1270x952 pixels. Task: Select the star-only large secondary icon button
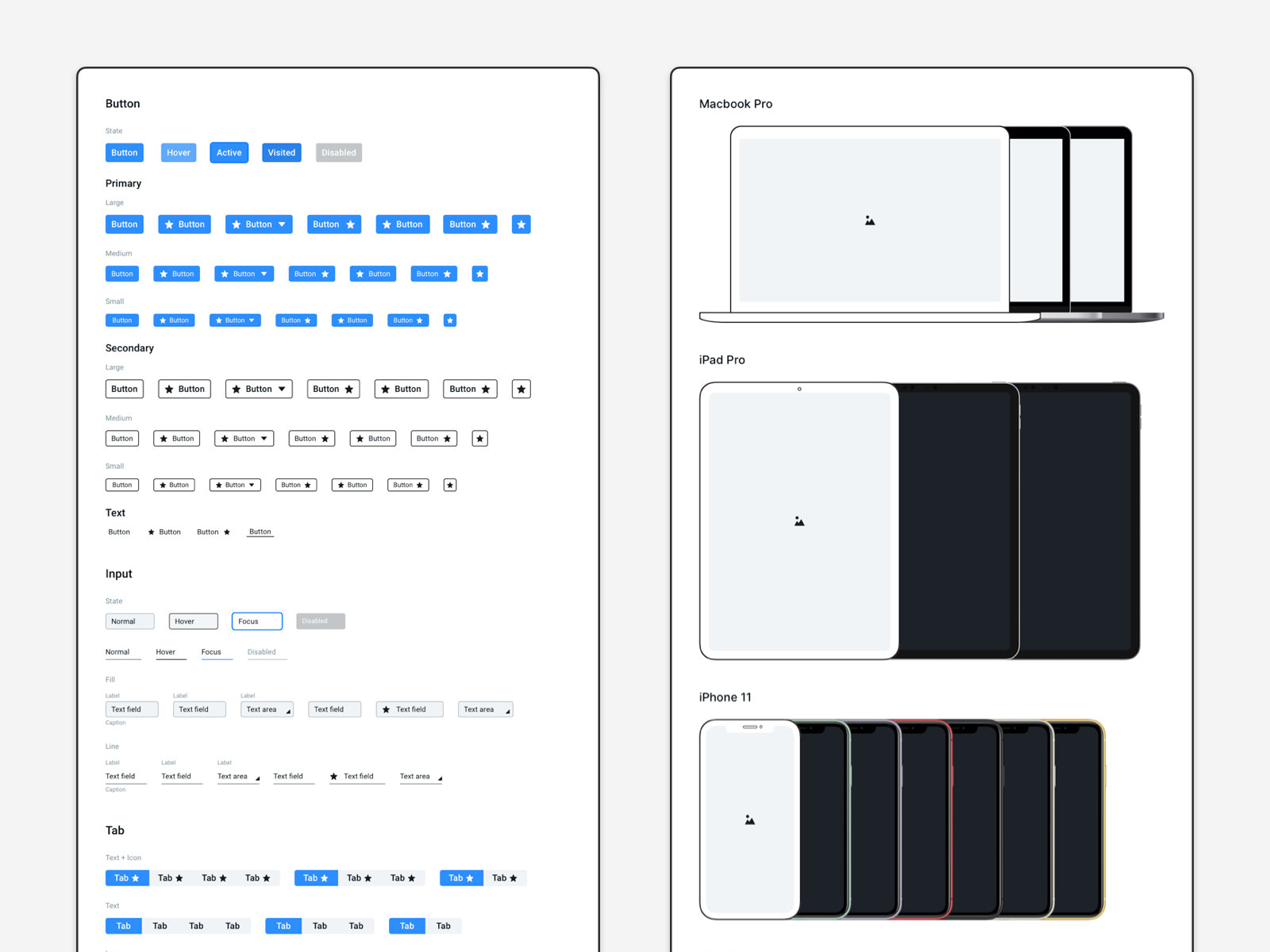point(521,389)
